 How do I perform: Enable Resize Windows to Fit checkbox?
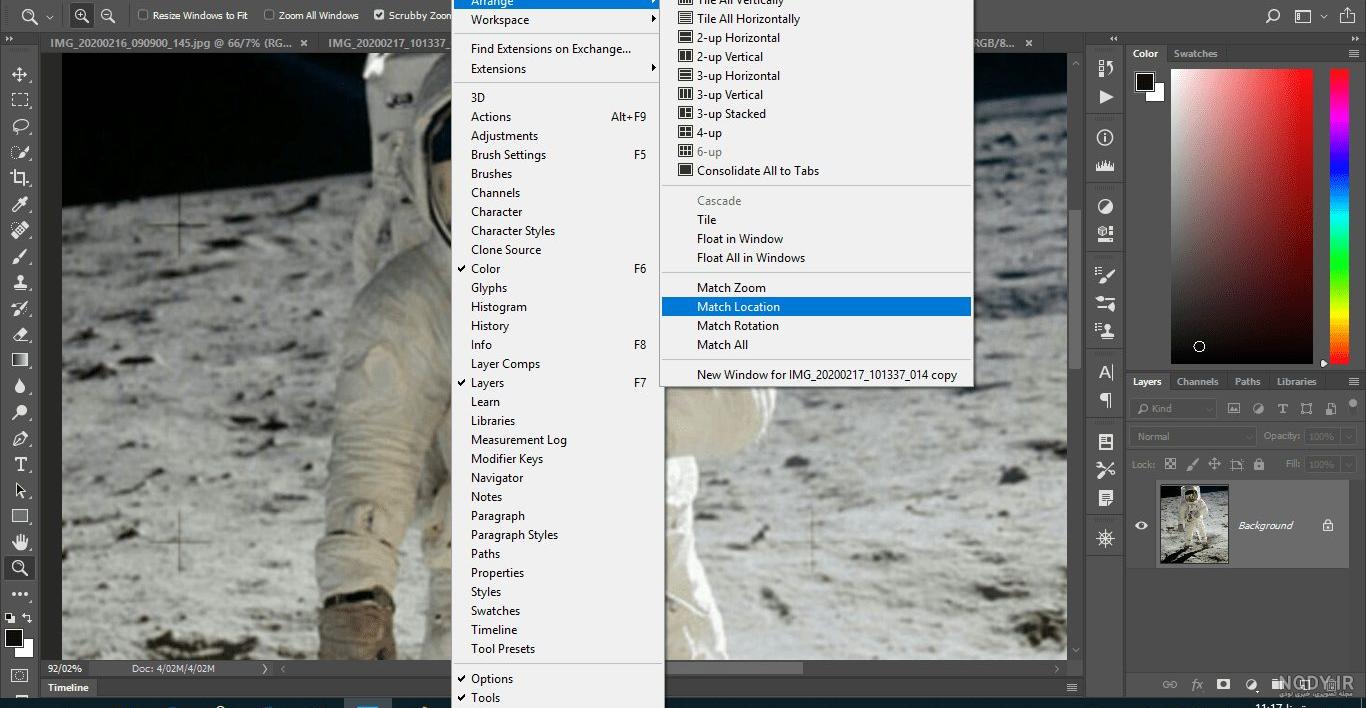(142, 15)
